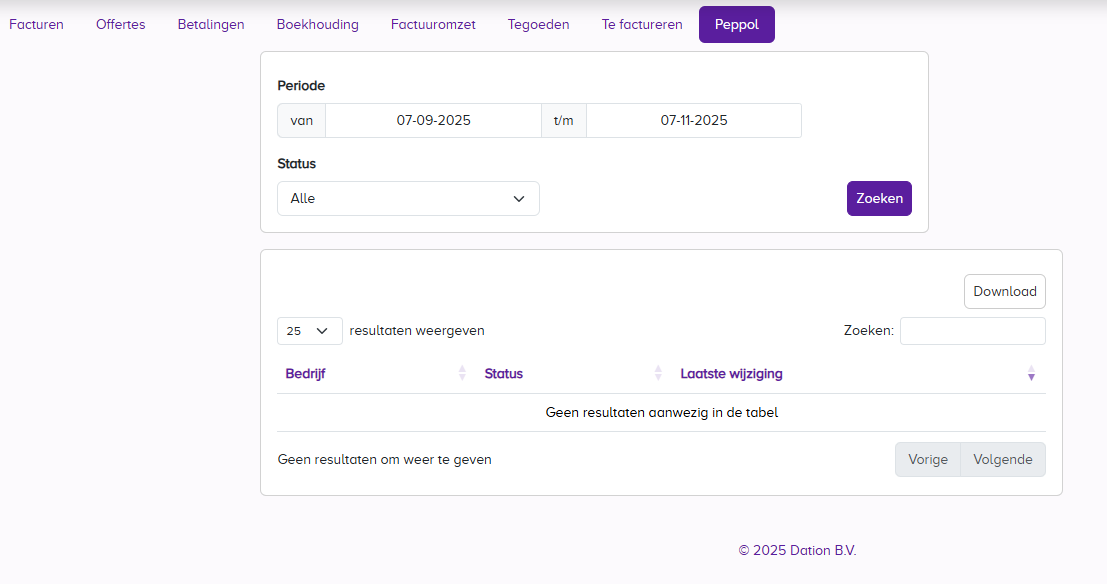Click the Periode label
Viewport: 1107px width, 584px height.
tap(301, 86)
